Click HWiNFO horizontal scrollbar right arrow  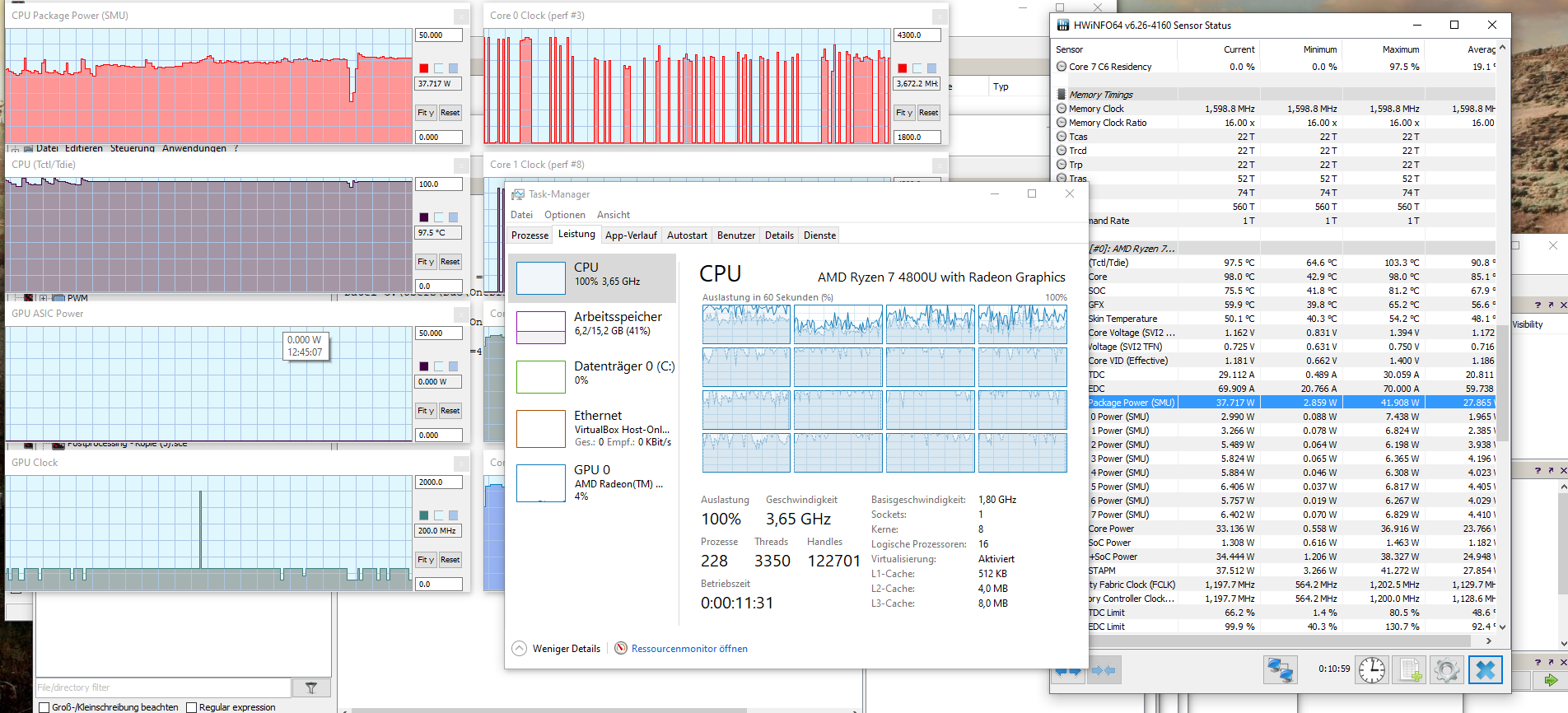pos(1488,641)
